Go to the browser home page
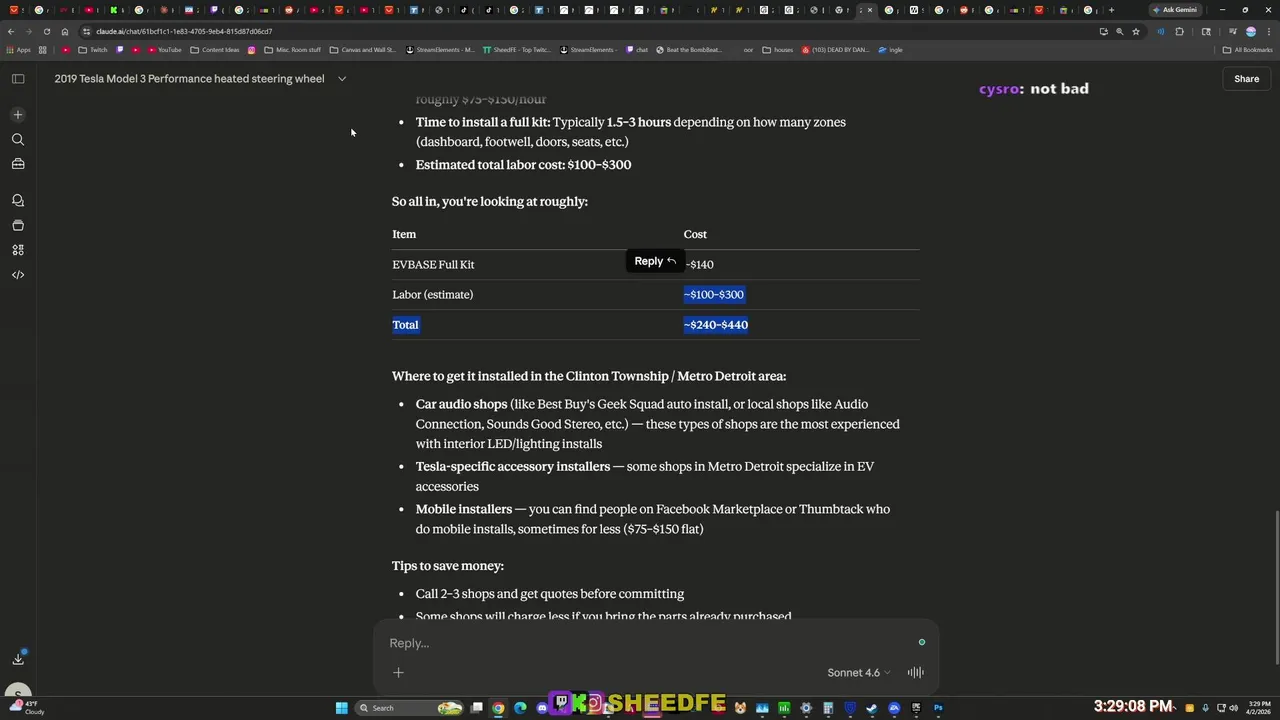The width and height of the screenshot is (1280, 720). (65, 31)
